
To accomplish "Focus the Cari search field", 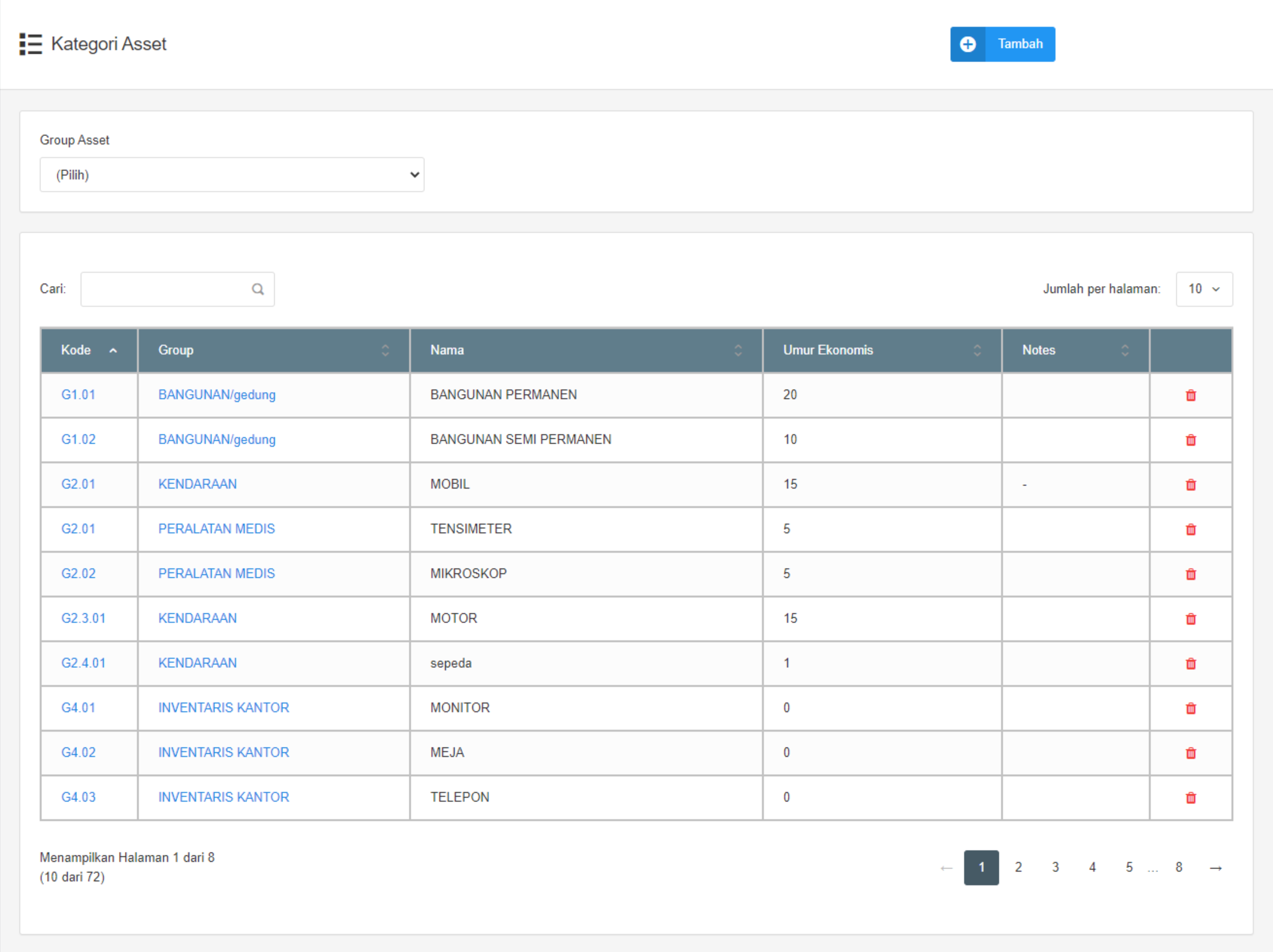I will 167,289.
